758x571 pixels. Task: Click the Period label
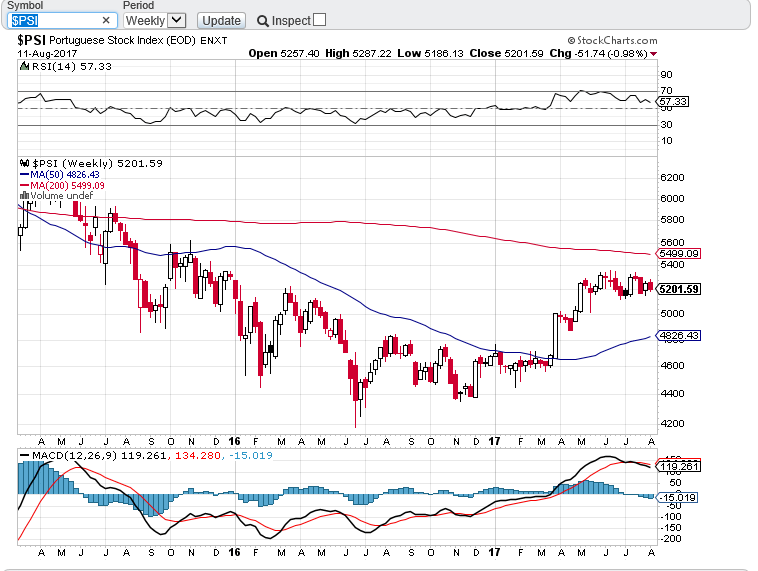(x=138, y=6)
